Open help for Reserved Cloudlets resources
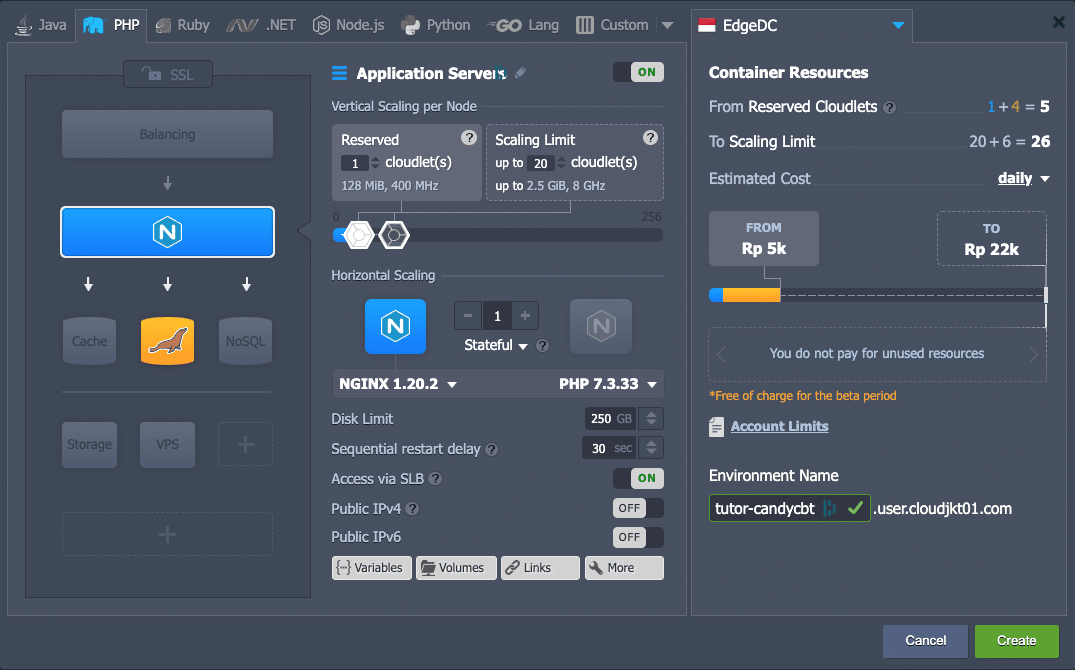The width and height of the screenshot is (1075, 670). pyautogui.click(x=889, y=108)
